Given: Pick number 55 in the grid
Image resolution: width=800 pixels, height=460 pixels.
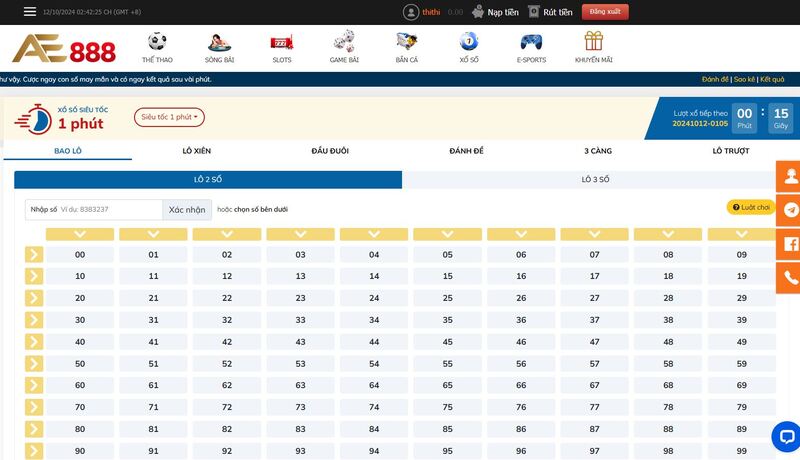Looking at the screenshot, I should [x=447, y=364].
